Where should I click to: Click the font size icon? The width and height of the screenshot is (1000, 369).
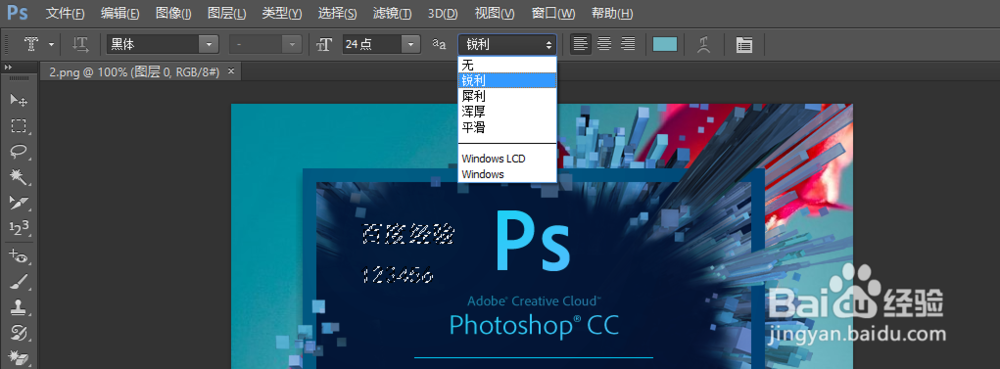click(325, 45)
